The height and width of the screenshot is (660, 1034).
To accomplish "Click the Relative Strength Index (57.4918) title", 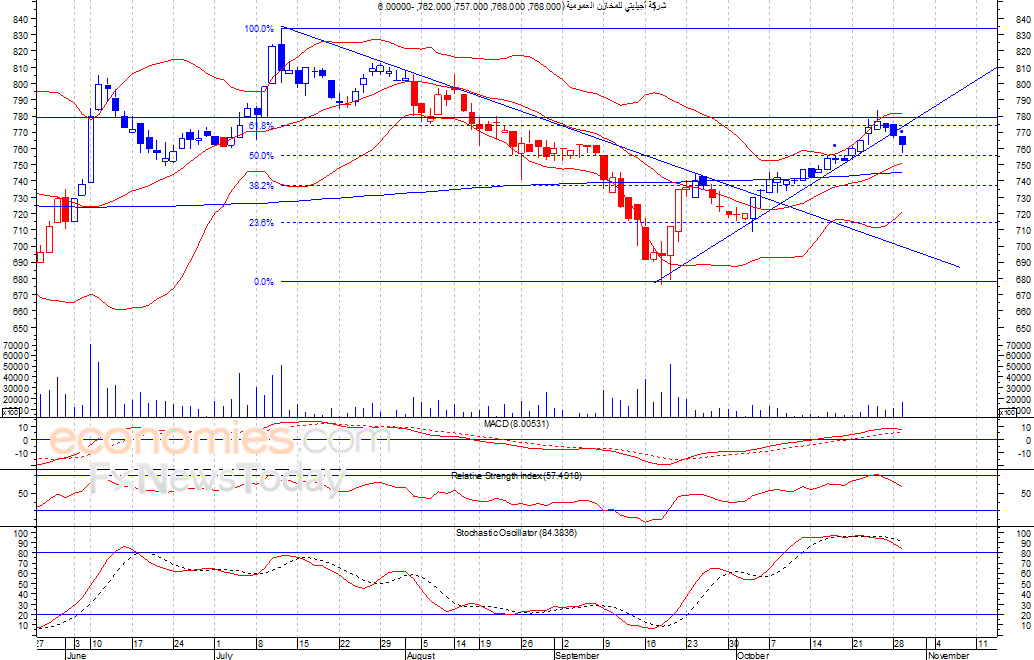I will pos(516,475).
